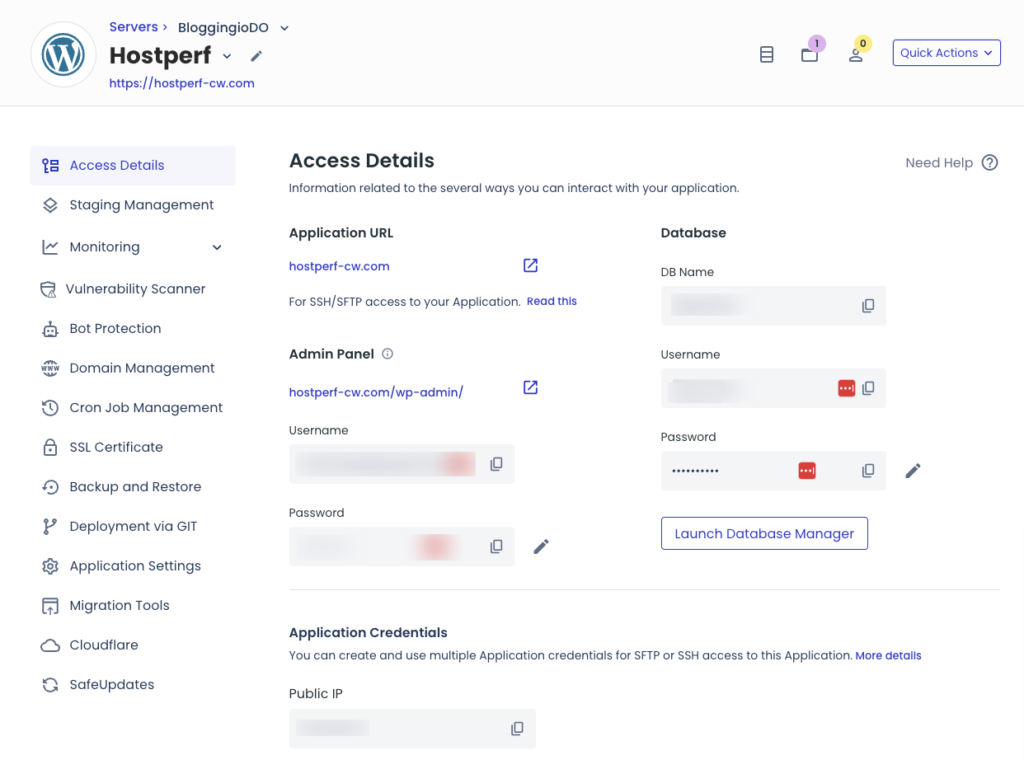Screen dimensions: 1024x760
Task: Expand the BloggingioDO server dropdown
Action: coord(284,28)
